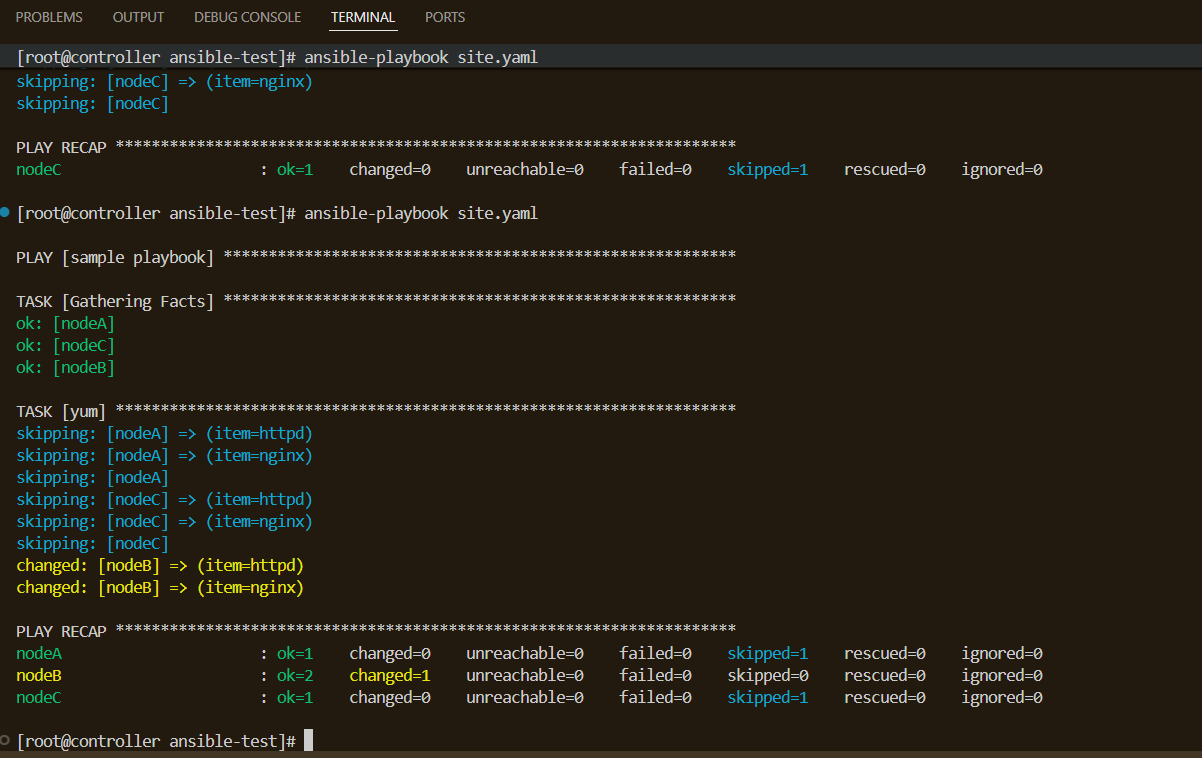The image size is (1202, 758).
Task: Switch to the PROBLEMS tab
Action: tap(49, 17)
